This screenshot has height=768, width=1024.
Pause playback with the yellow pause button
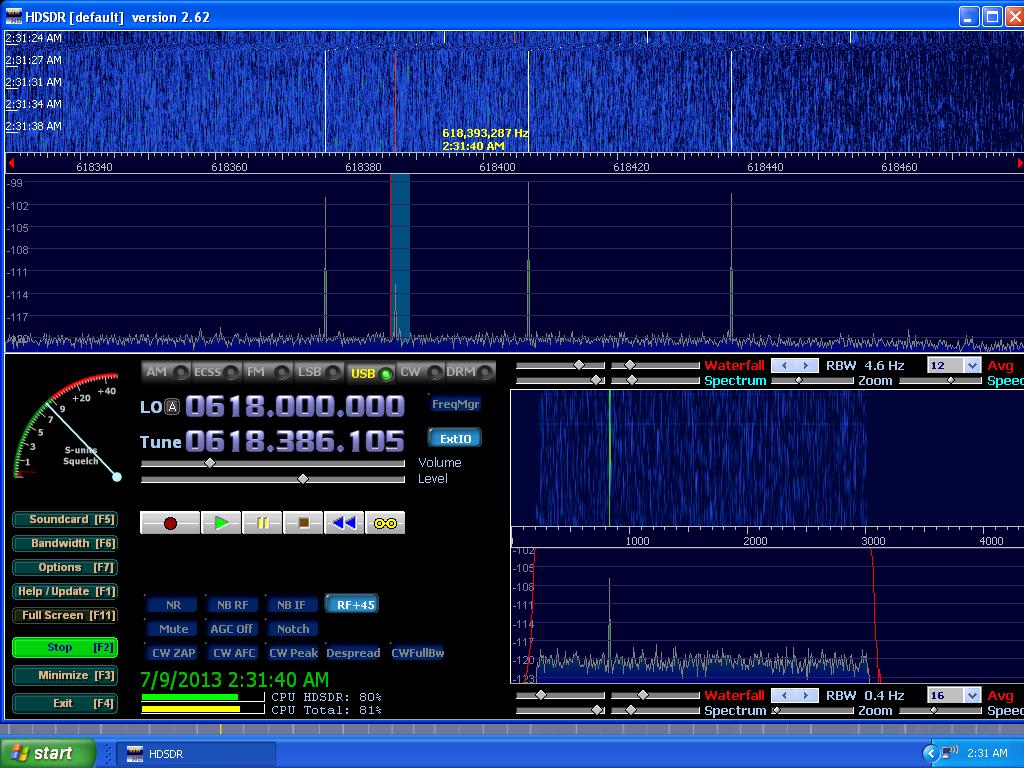coord(262,523)
